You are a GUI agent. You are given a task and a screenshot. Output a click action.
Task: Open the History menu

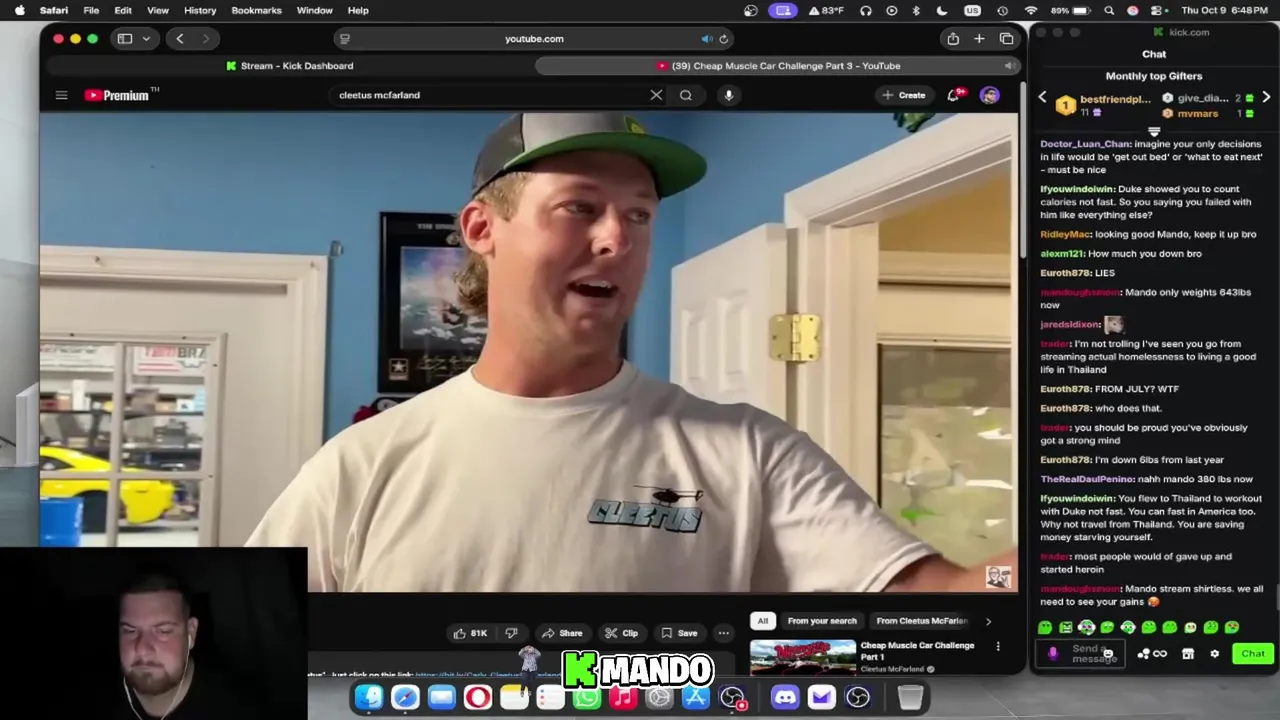[200, 10]
